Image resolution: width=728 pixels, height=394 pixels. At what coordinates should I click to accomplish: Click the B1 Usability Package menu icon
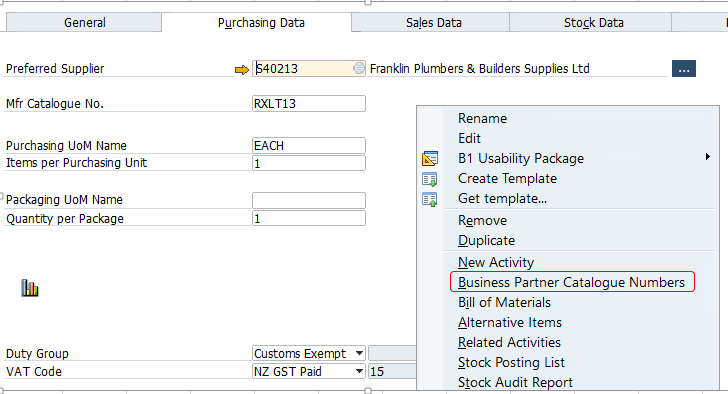click(429, 158)
